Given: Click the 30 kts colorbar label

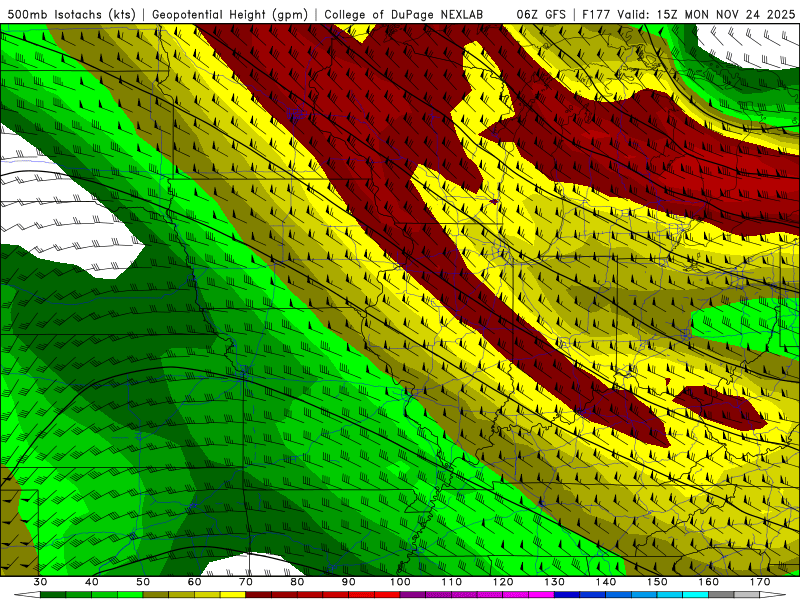Looking at the screenshot, I should click(x=40, y=582).
